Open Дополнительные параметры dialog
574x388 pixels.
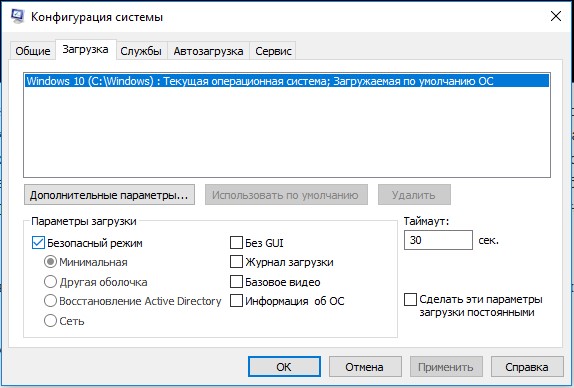click(x=109, y=195)
